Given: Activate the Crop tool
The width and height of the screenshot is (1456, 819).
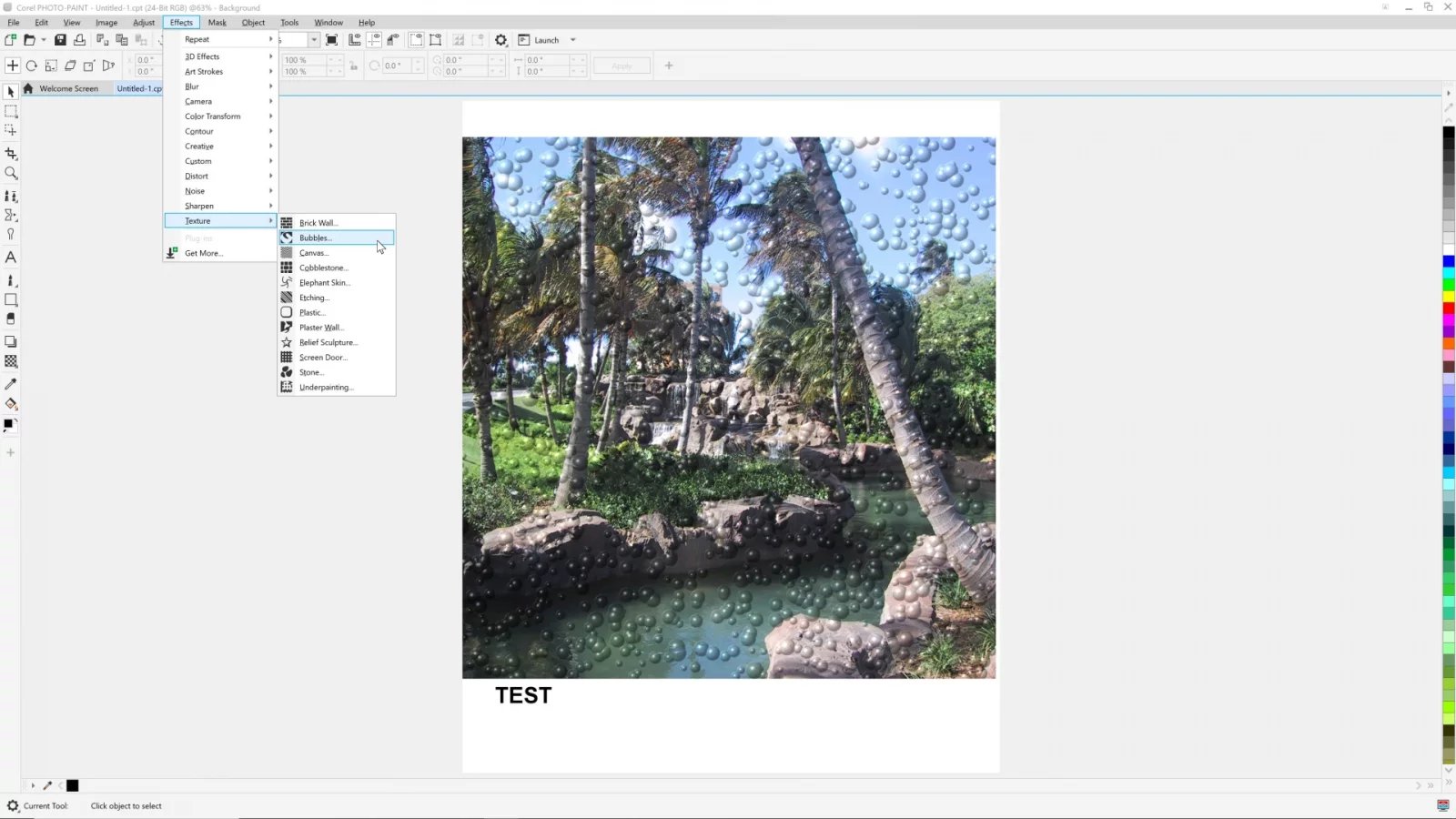Looking at the screenshot, I should click(12, 152).
